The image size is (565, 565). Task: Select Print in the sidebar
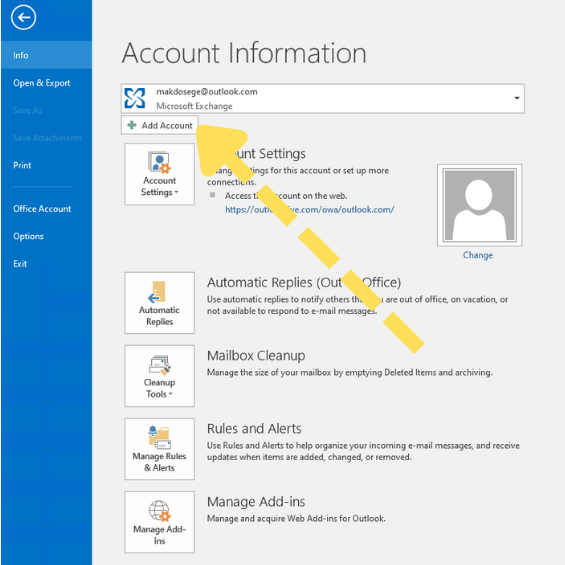click(46, 165)
